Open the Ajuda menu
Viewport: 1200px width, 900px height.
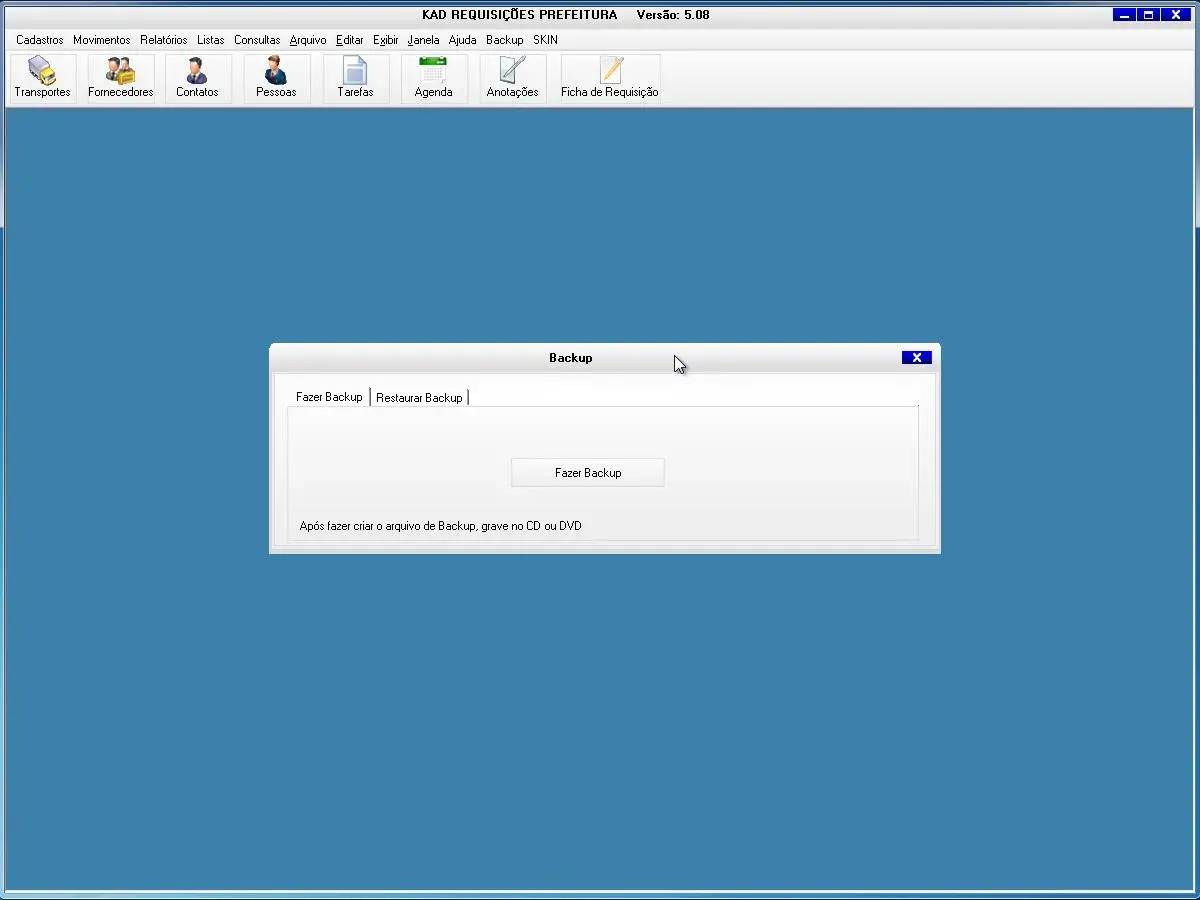click(x=463, y=40)
